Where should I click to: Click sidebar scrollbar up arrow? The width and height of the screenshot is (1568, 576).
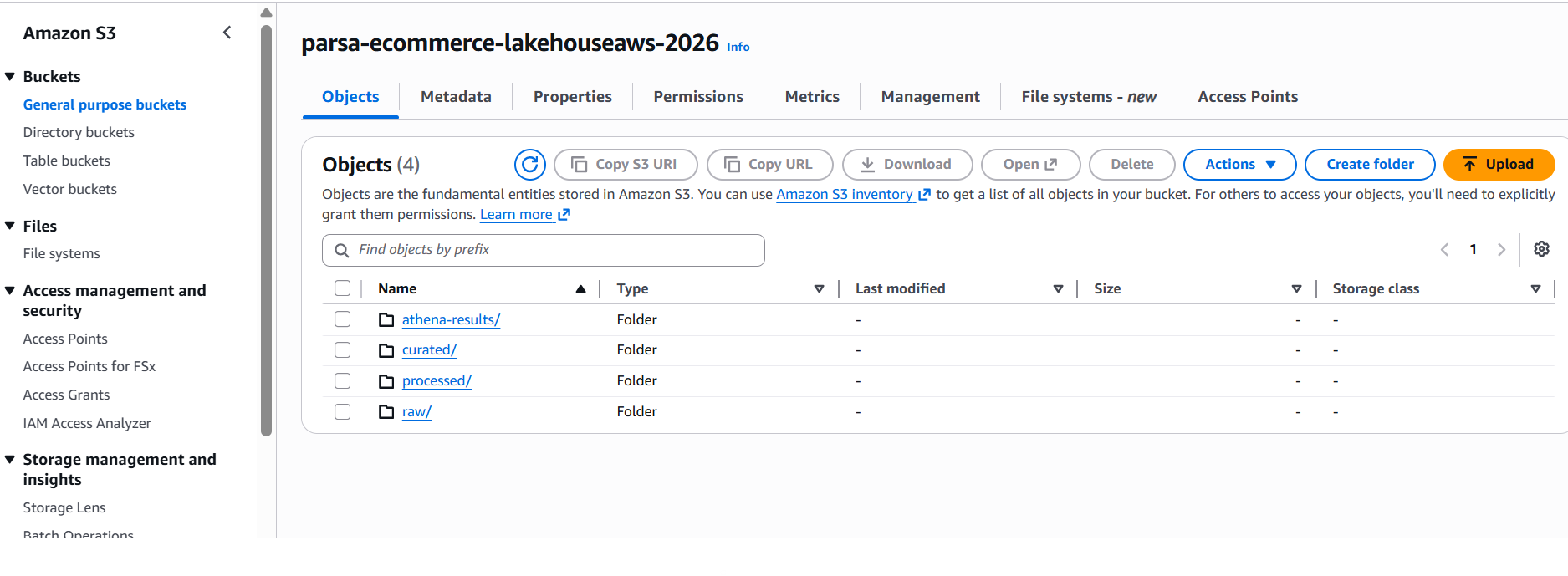coord(266,13)
